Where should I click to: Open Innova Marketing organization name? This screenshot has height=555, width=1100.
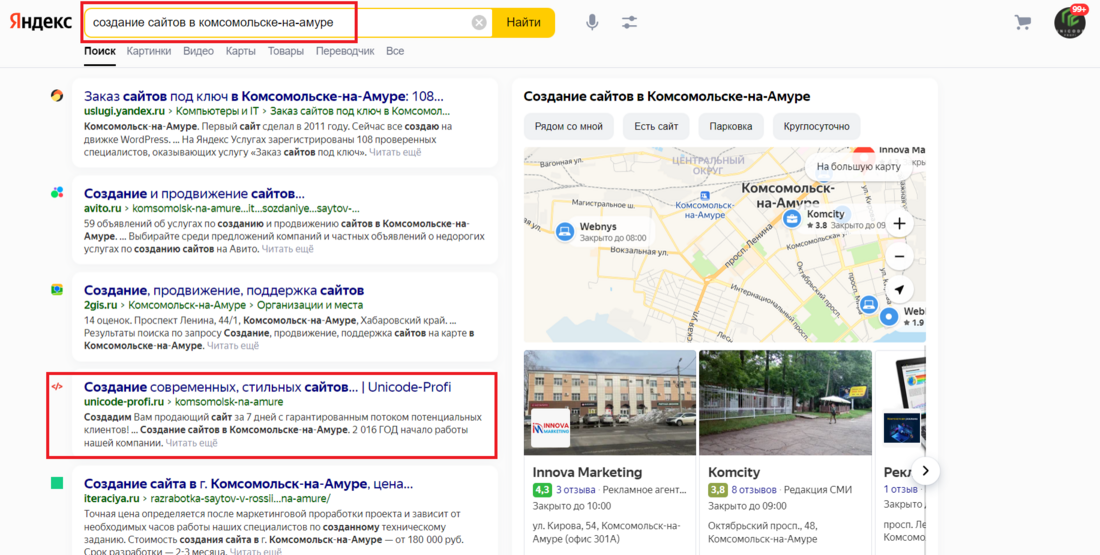(x=587, y=472)
